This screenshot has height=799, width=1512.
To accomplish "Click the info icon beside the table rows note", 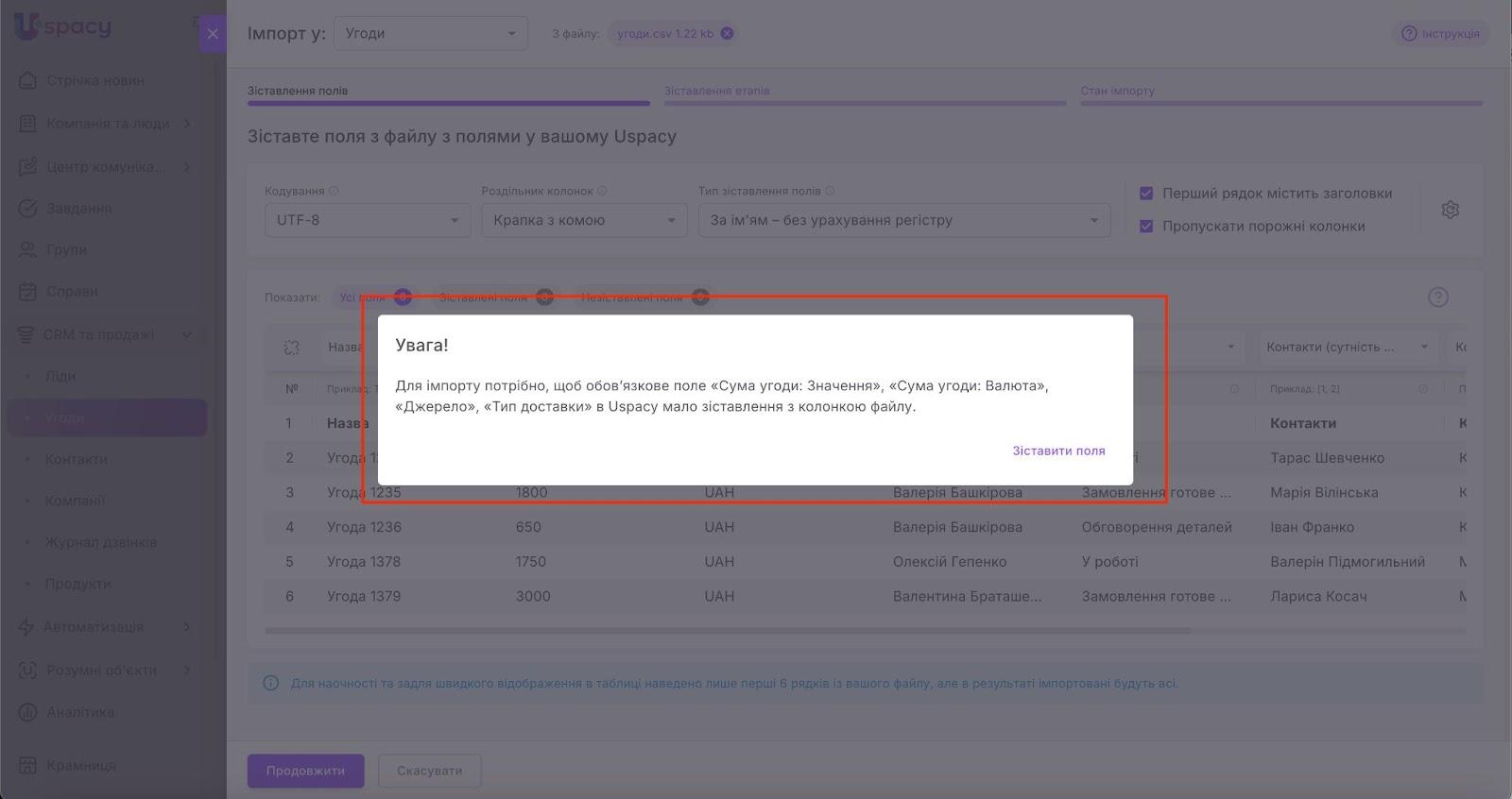I will (270, 683).
